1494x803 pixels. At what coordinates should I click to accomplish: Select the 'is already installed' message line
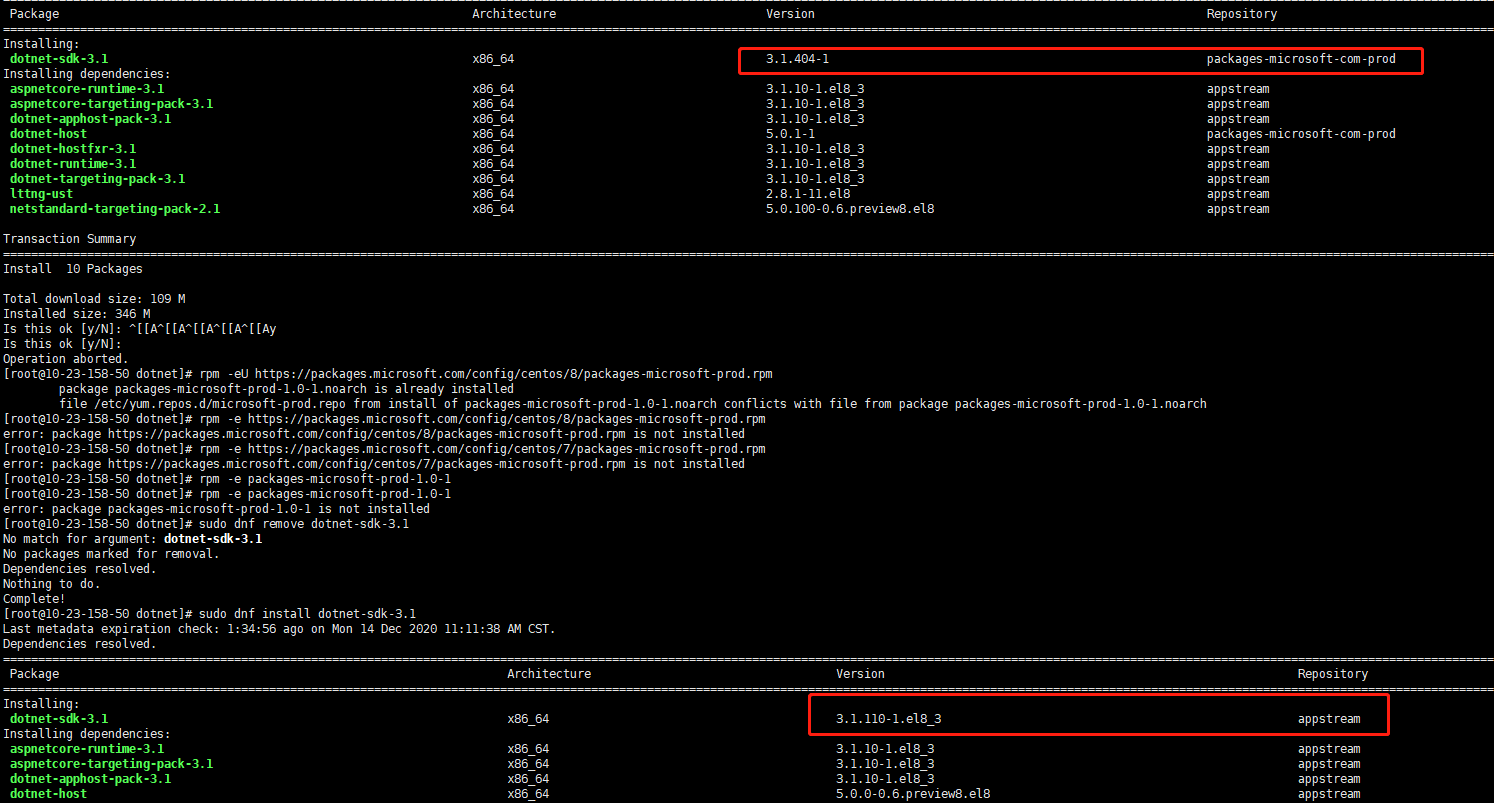tap(286, 389)
